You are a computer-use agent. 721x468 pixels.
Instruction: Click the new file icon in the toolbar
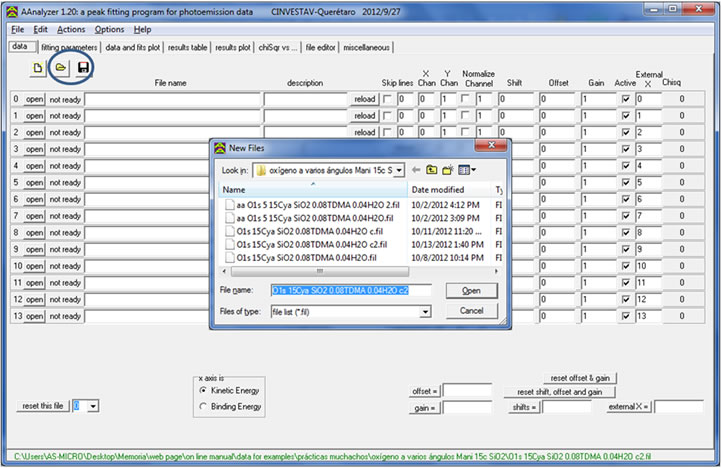[39, 67]
